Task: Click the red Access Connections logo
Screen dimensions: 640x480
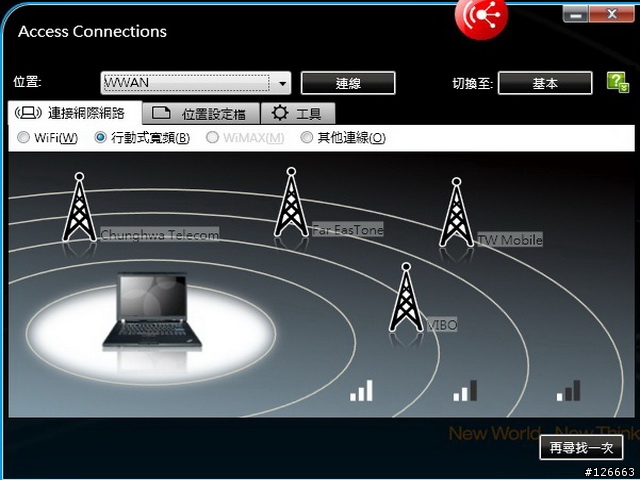Action: 481,17
